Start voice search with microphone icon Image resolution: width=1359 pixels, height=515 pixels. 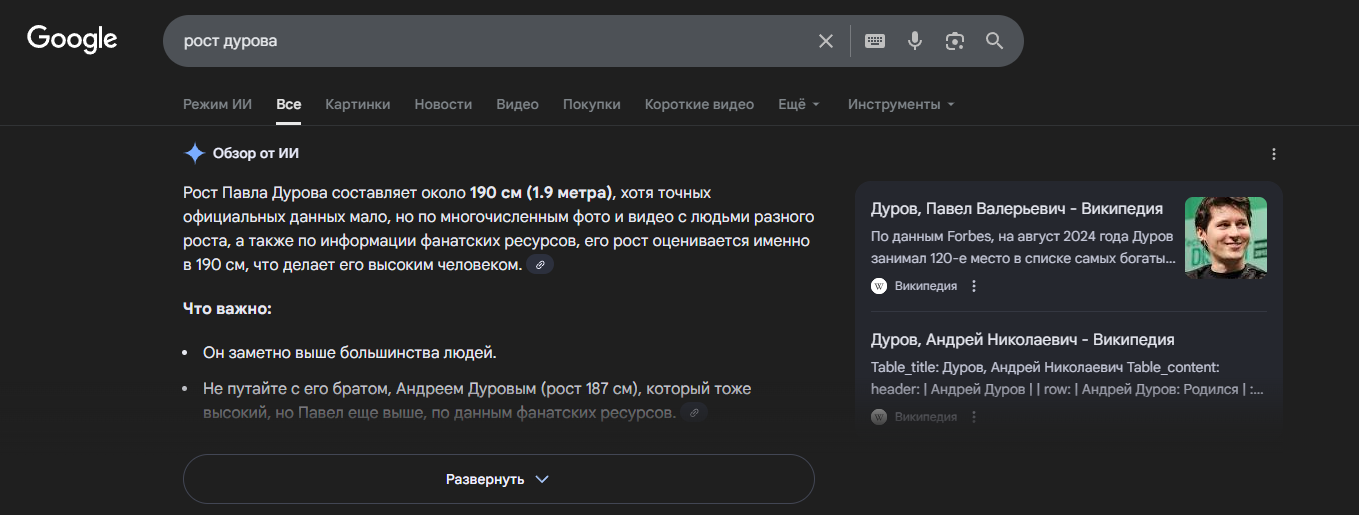point(914,41)
